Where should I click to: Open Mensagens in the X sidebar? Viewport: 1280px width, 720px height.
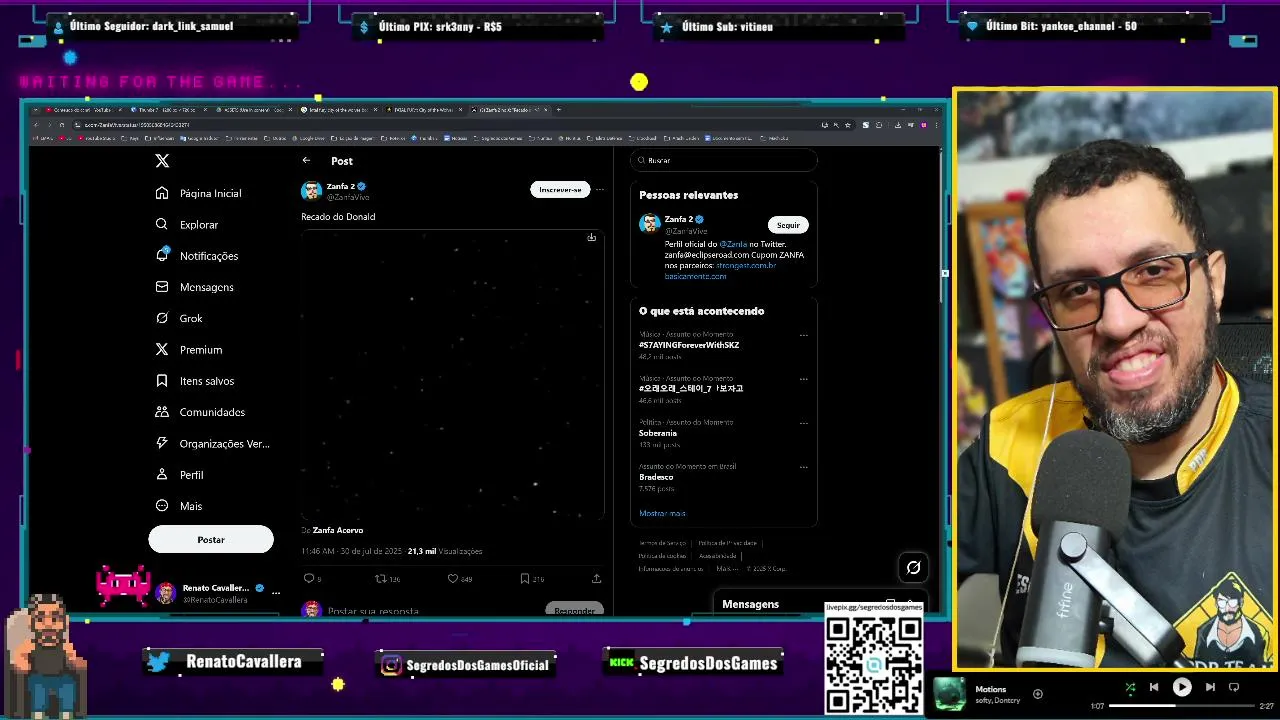tap(195, 287)
